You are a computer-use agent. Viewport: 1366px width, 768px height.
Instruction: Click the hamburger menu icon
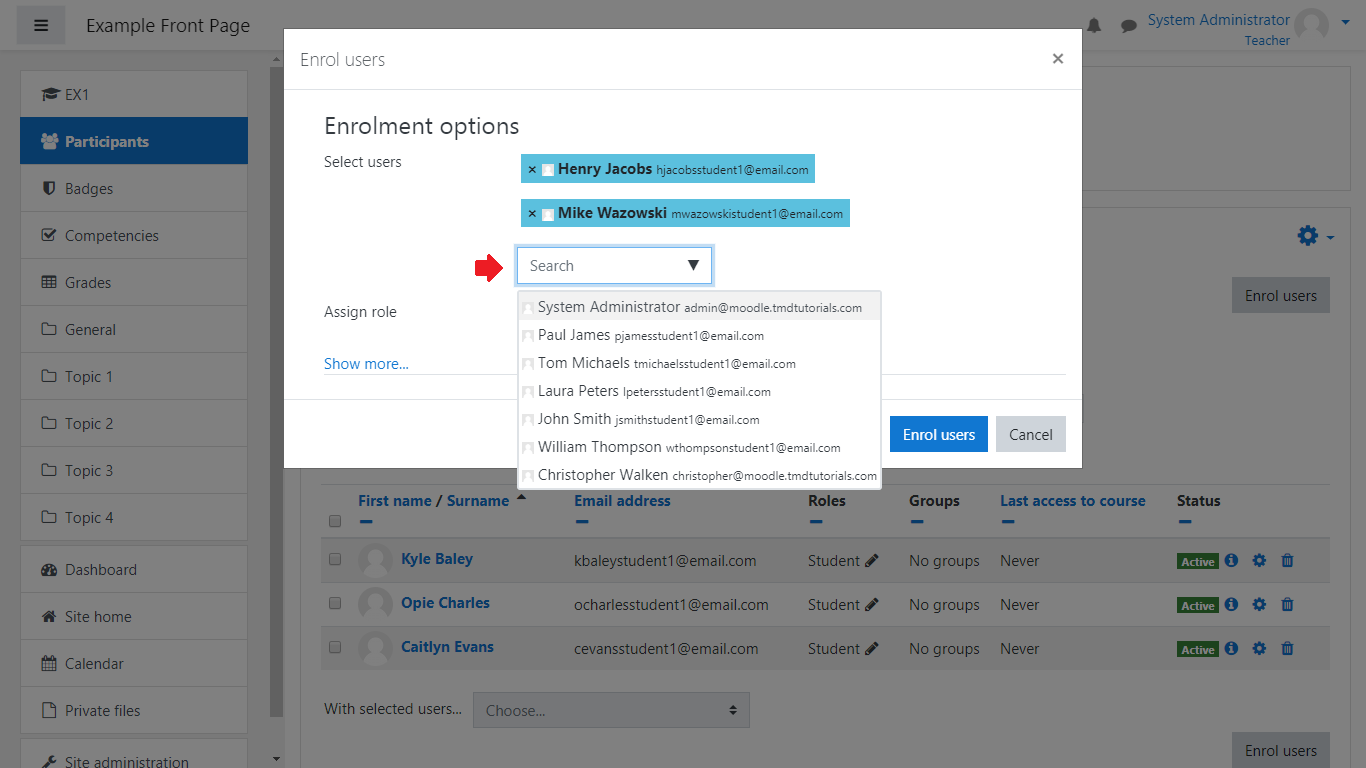tap(41, 26)
